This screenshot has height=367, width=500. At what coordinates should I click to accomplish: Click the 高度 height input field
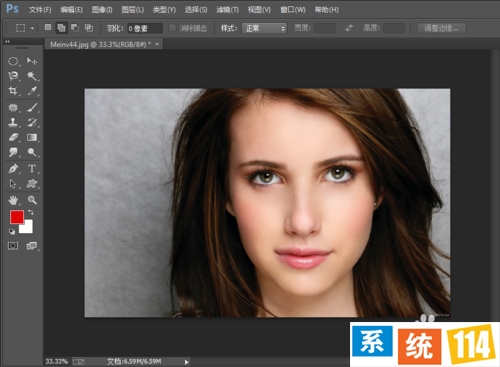[x=394, y=28]
